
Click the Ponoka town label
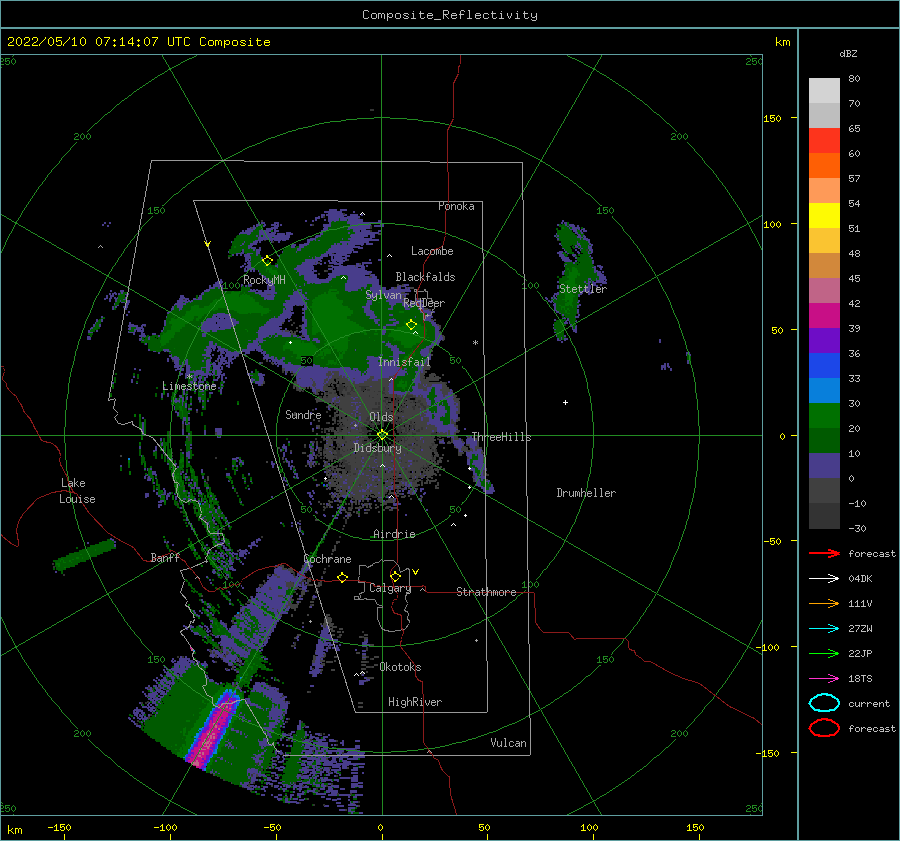(x=456, y=206)
